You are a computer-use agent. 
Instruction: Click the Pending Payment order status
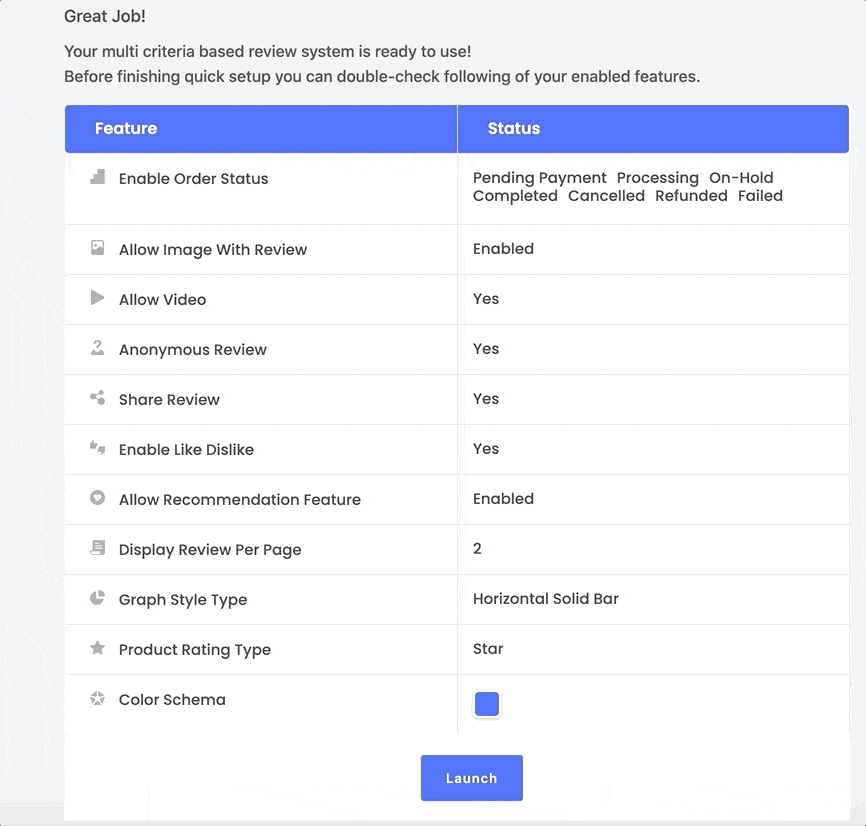[540, 178]
